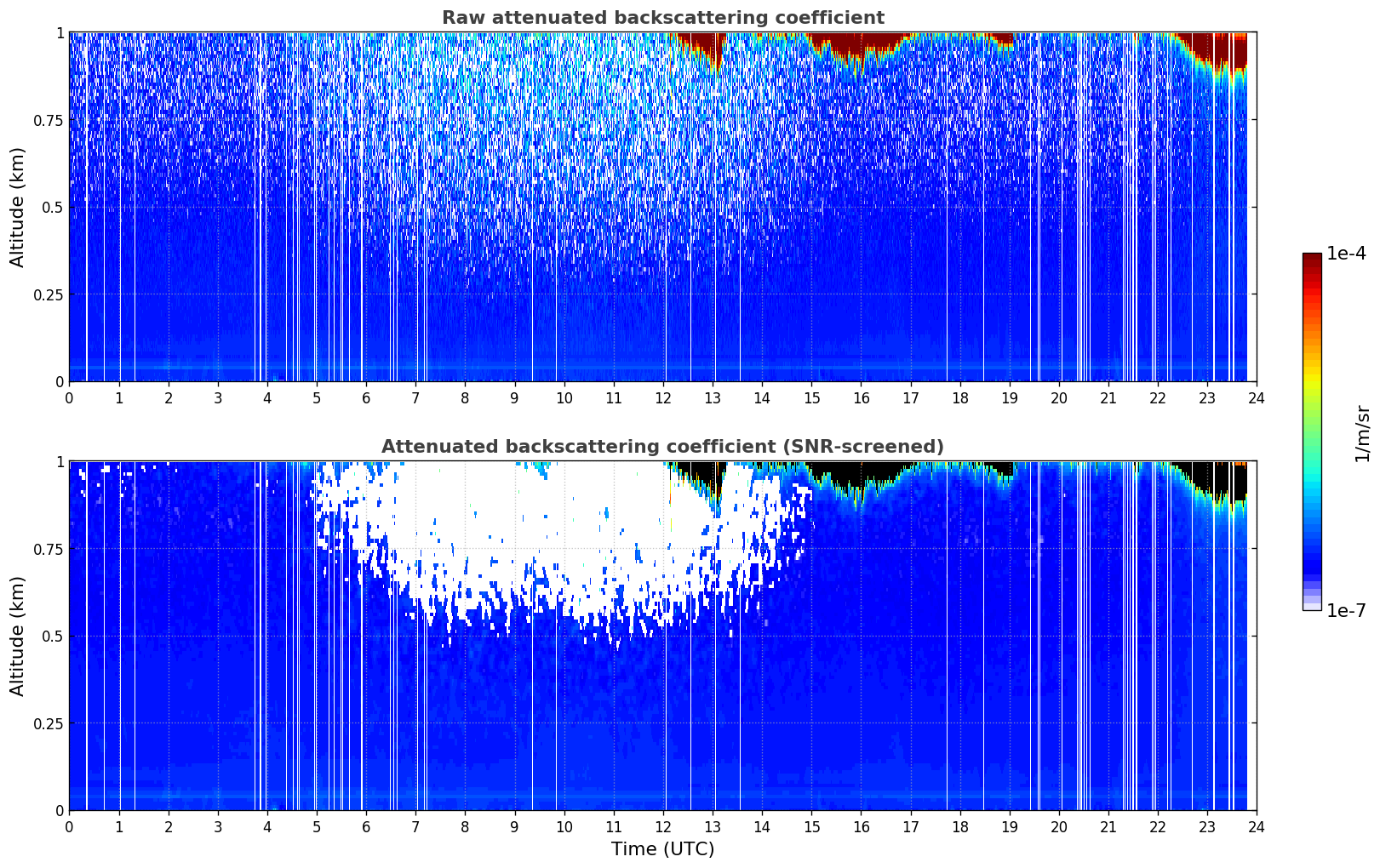Click the "6" hour tick under the raw plot
The image size is (1380, 868).
click(x=366, y=397)
